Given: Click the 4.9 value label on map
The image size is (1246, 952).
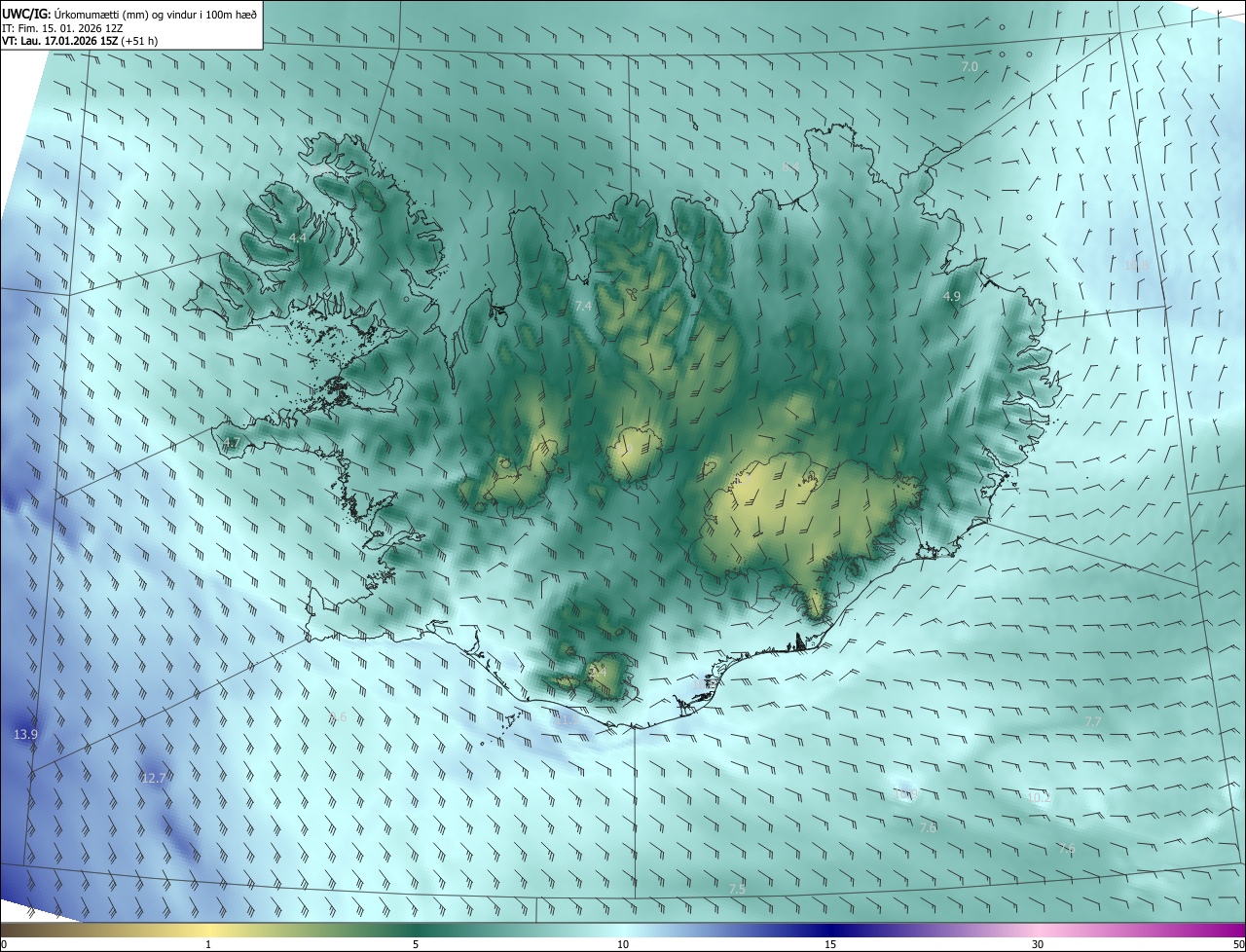Looking at the screenshot, I should tap(952, 296).
